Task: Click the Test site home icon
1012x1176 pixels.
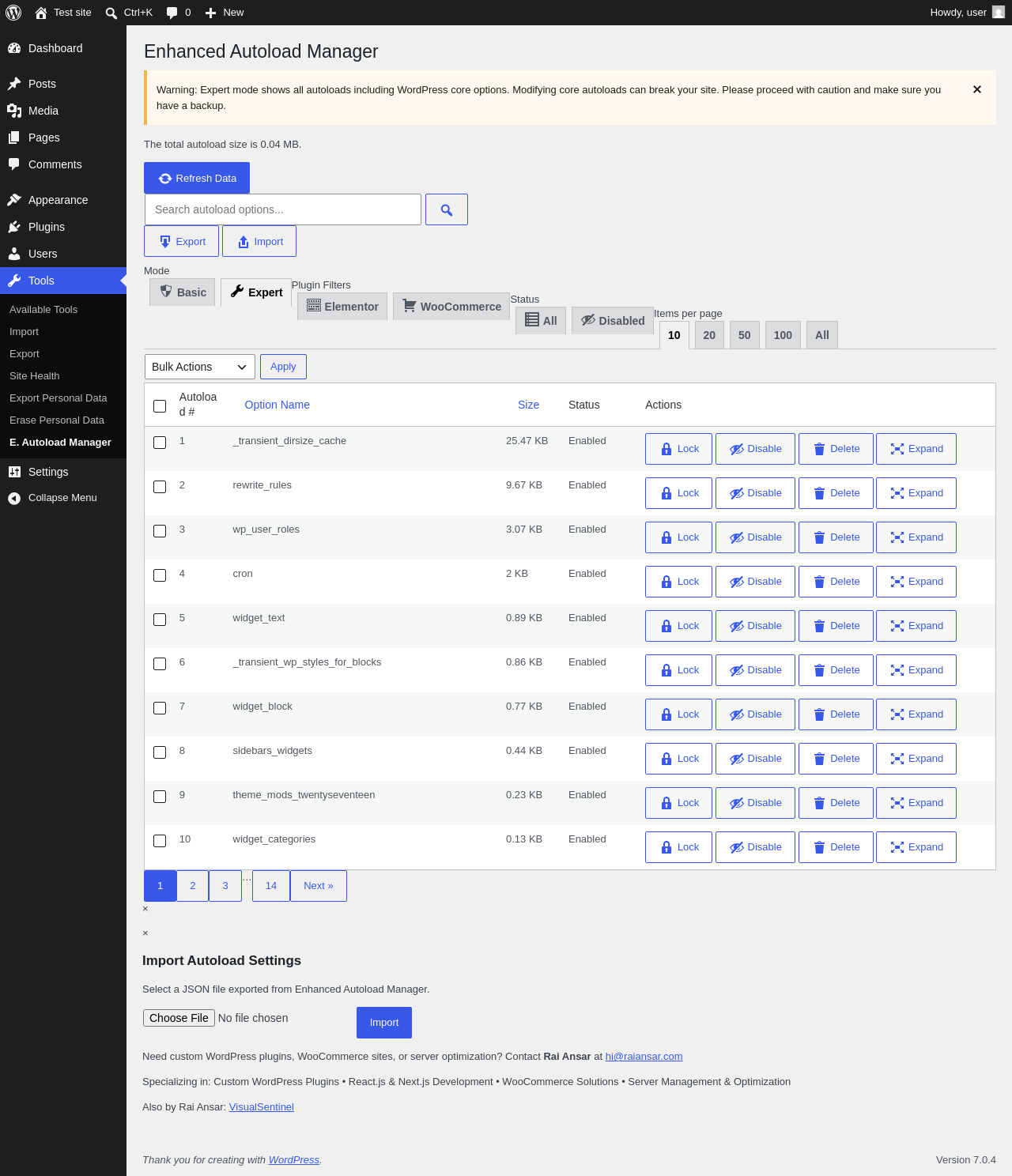Action: click(41, 13)
